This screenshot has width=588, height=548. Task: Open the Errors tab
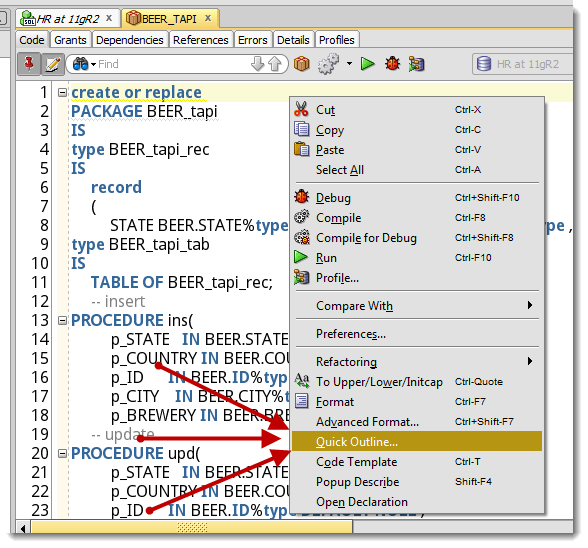pos(253,40)
